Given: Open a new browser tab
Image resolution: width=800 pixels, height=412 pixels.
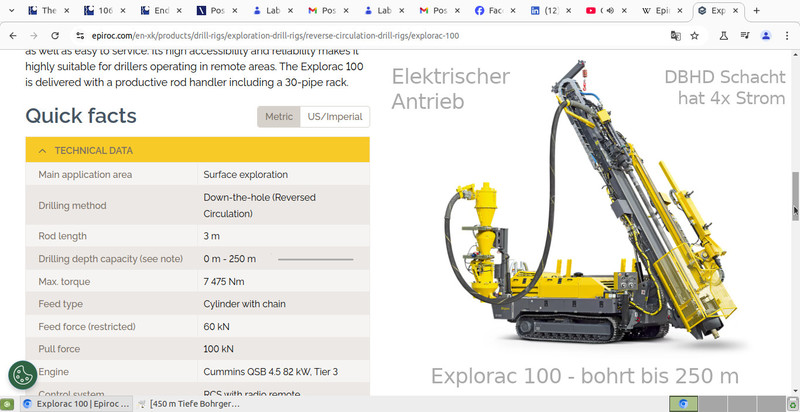Looking at the screenshot, I should pyautogui.click(x=756, y=11).
